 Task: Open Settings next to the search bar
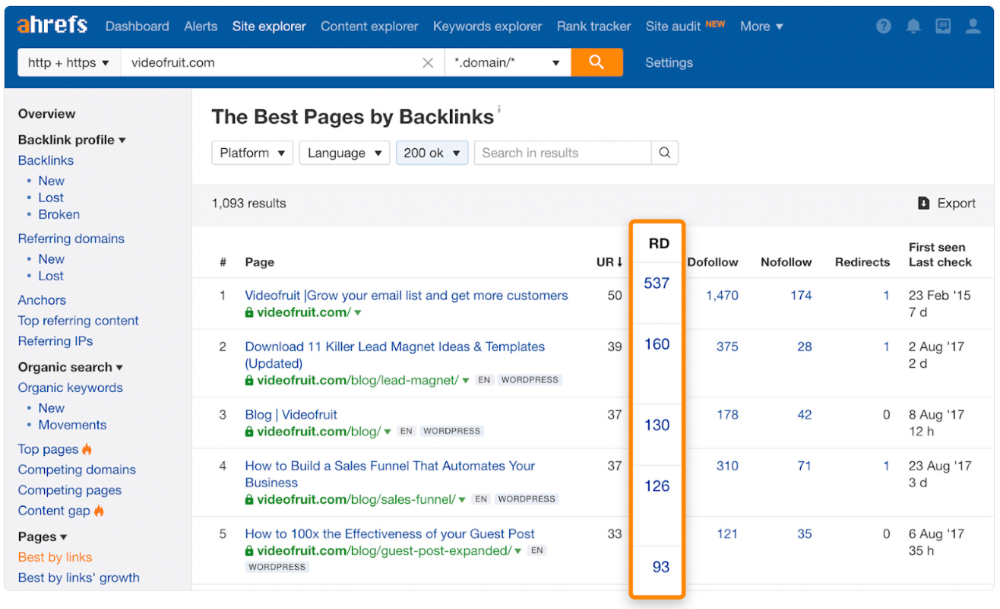(668, 62)
